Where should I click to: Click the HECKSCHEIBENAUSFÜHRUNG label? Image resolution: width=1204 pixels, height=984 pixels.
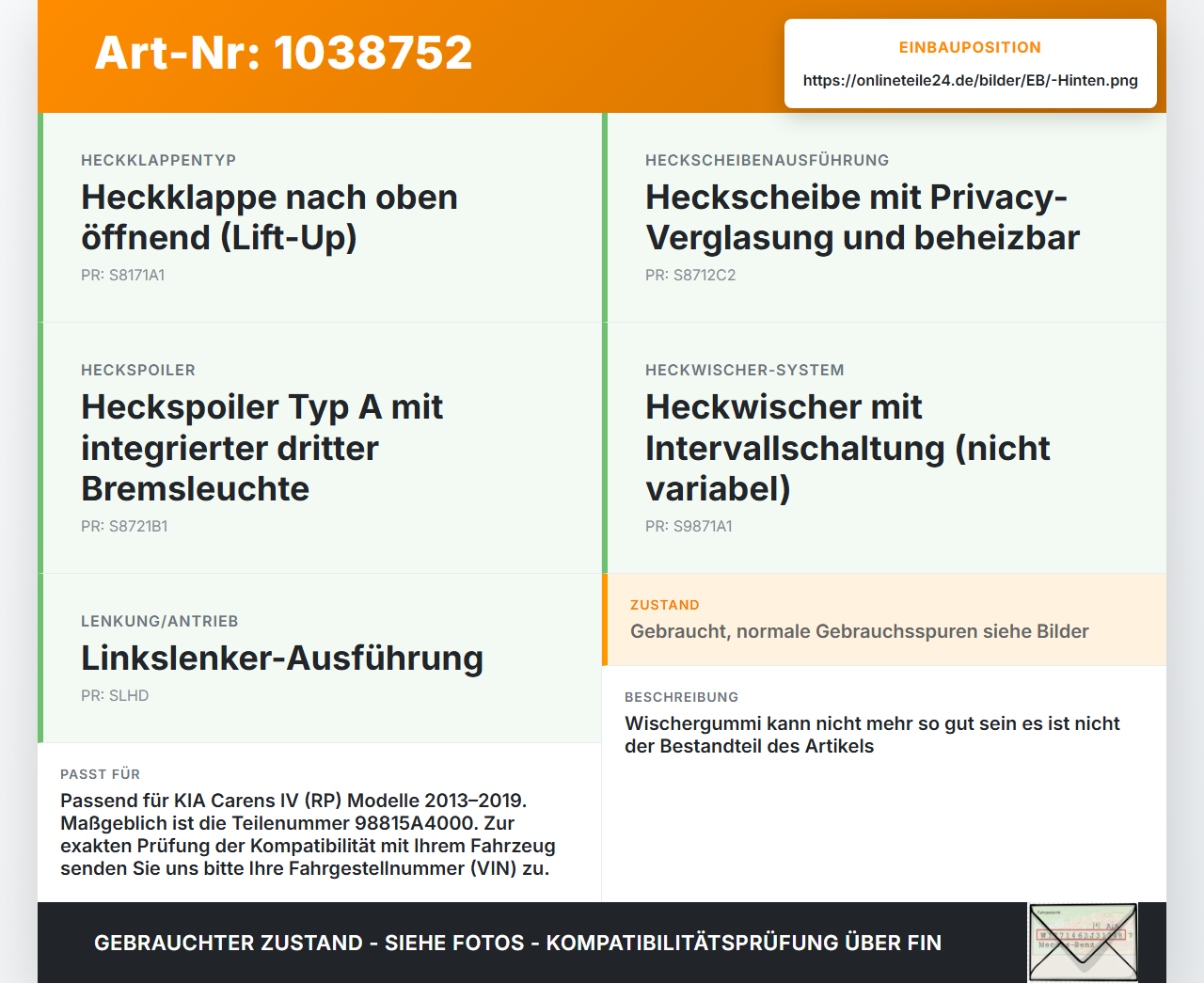pyautogui.click(x=767, y=160)
